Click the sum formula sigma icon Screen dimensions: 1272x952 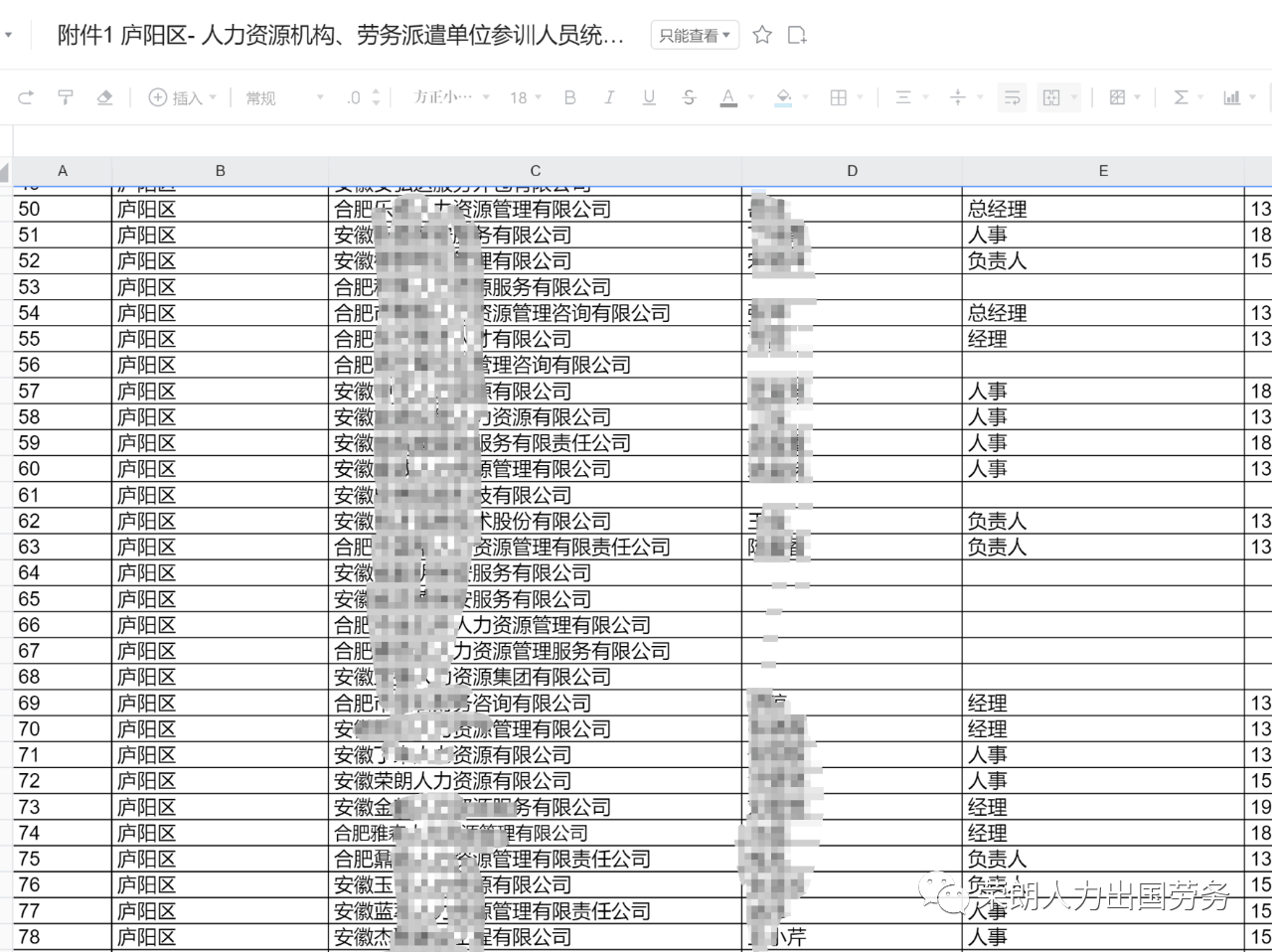[x=1181, y=97]
